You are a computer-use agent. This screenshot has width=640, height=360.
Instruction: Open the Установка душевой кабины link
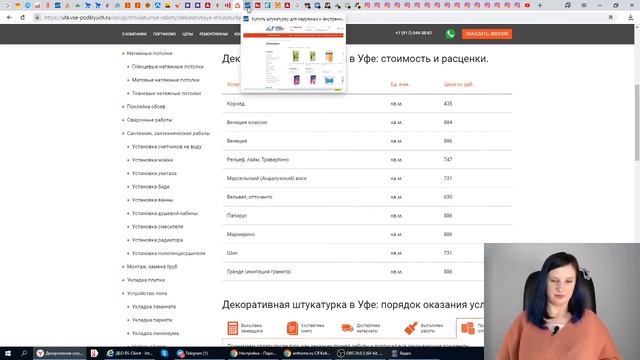(164, 213)
